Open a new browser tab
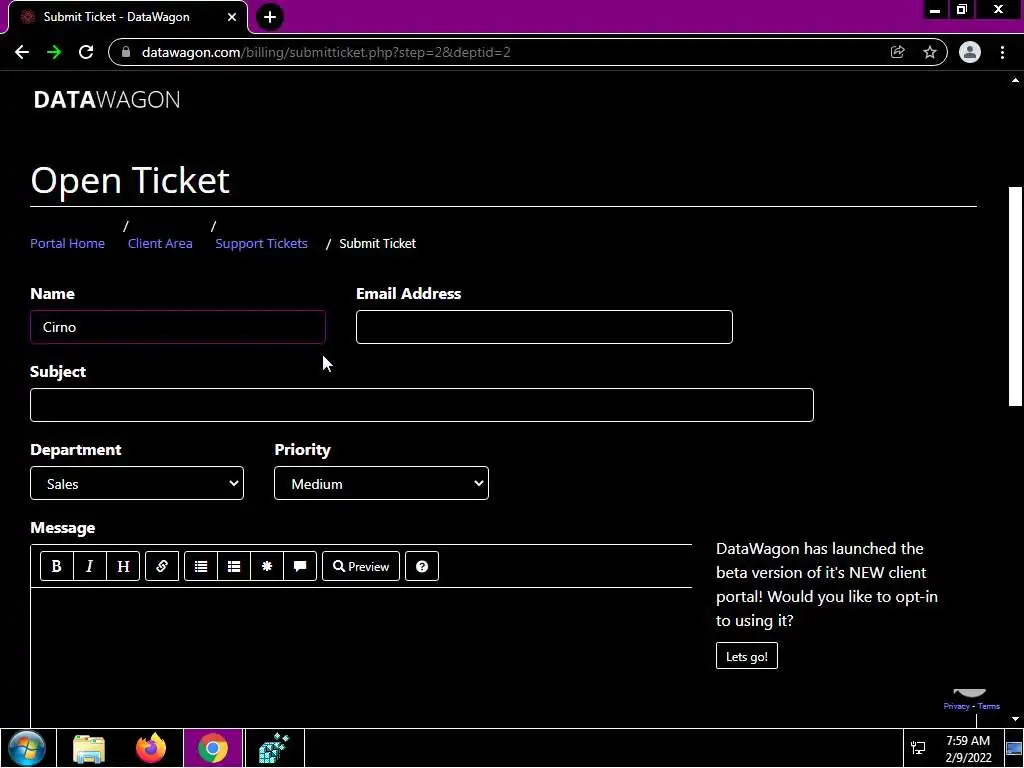 270,17
